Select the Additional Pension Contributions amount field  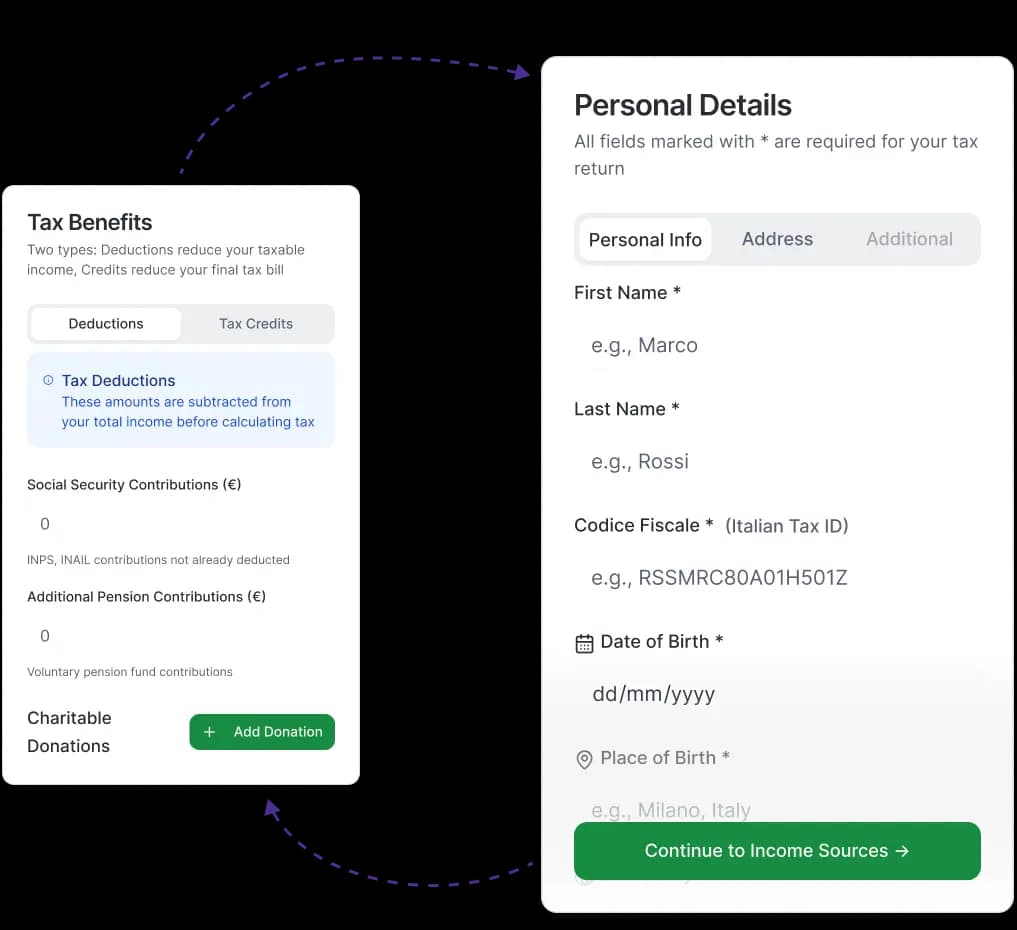tap(180, 636)
